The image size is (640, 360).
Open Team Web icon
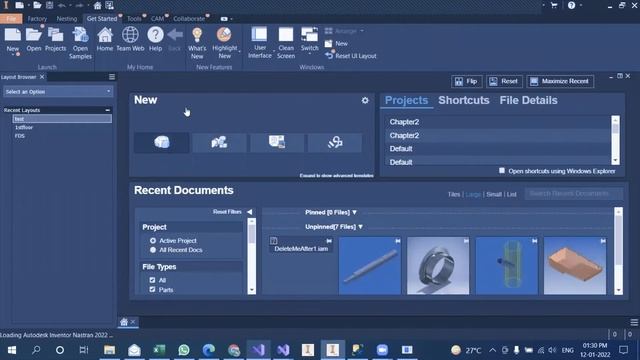pyautogui.click(x=130, y=36)
